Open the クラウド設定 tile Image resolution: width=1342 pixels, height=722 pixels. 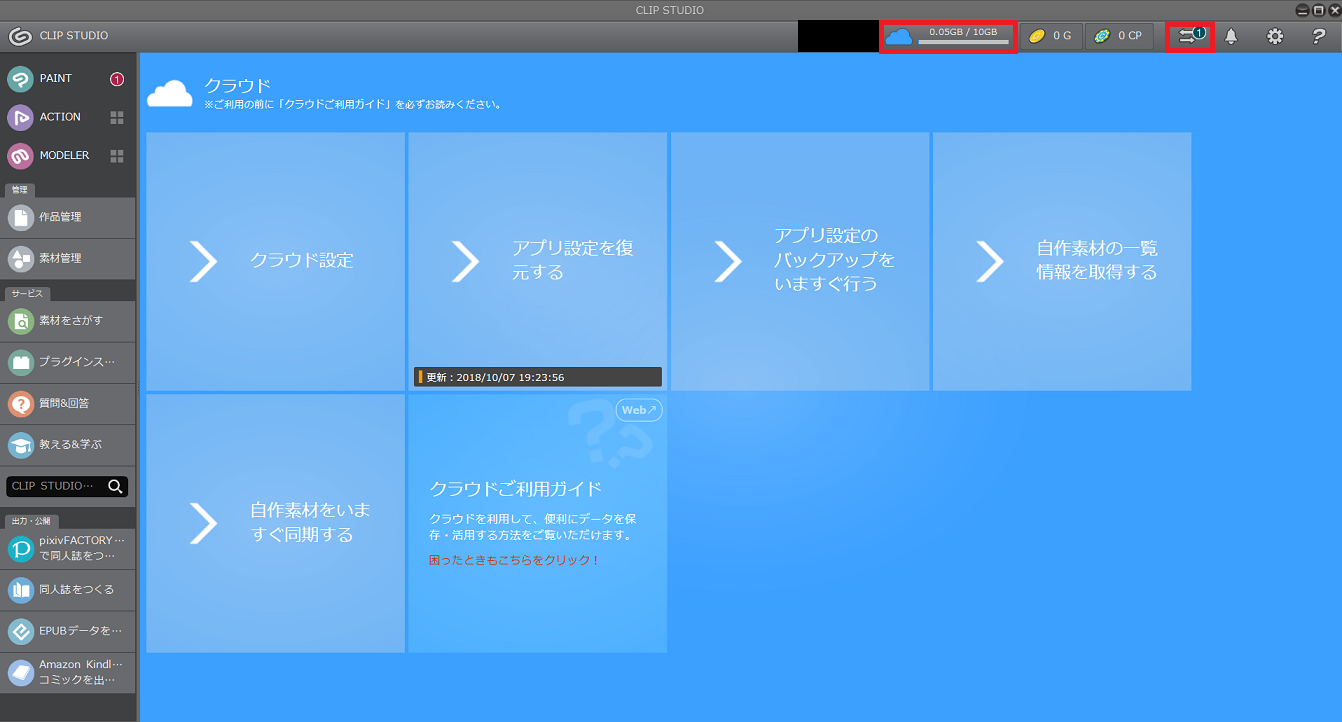click(x=276, y=261)
